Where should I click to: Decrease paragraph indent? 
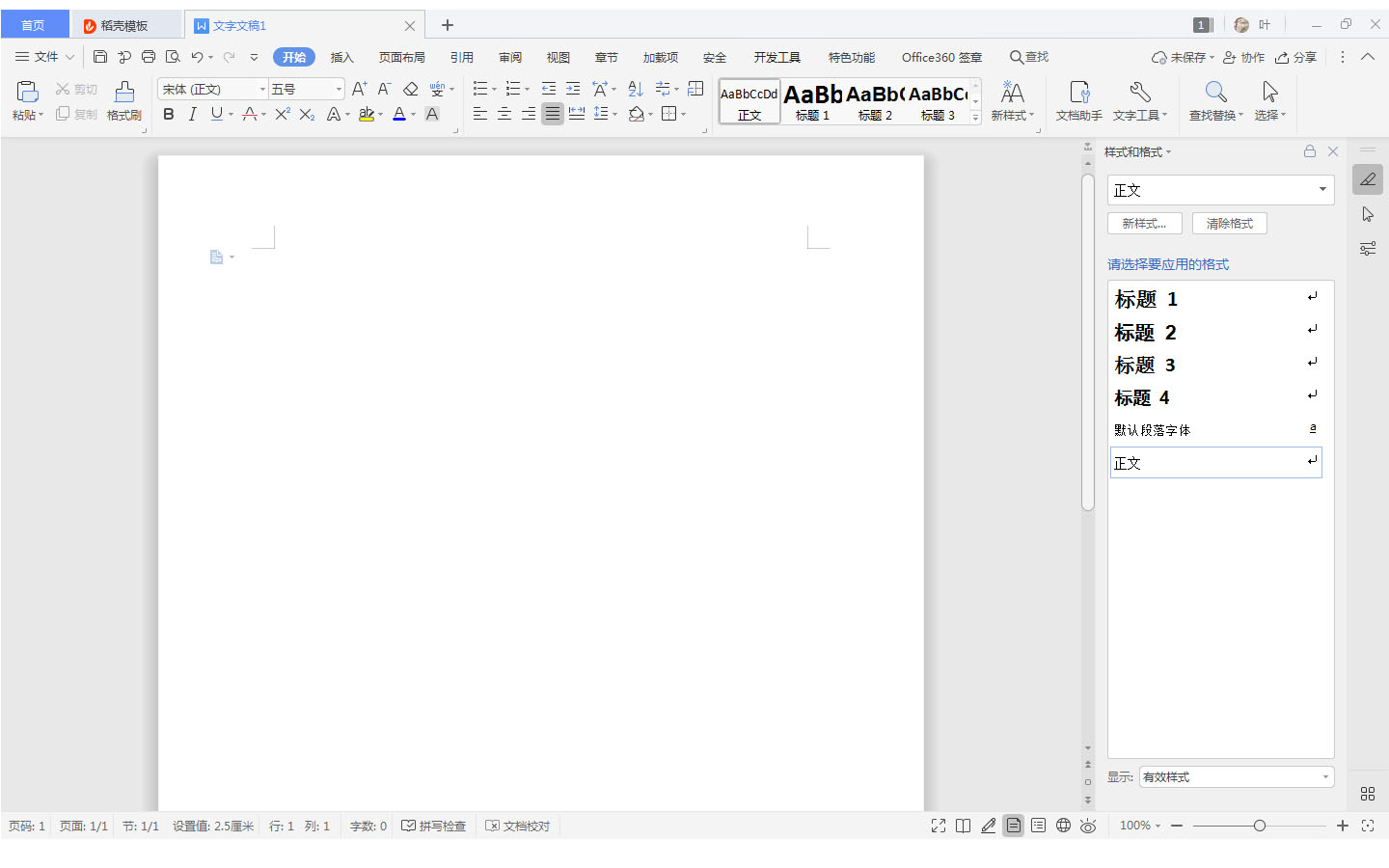click(549, 89)
